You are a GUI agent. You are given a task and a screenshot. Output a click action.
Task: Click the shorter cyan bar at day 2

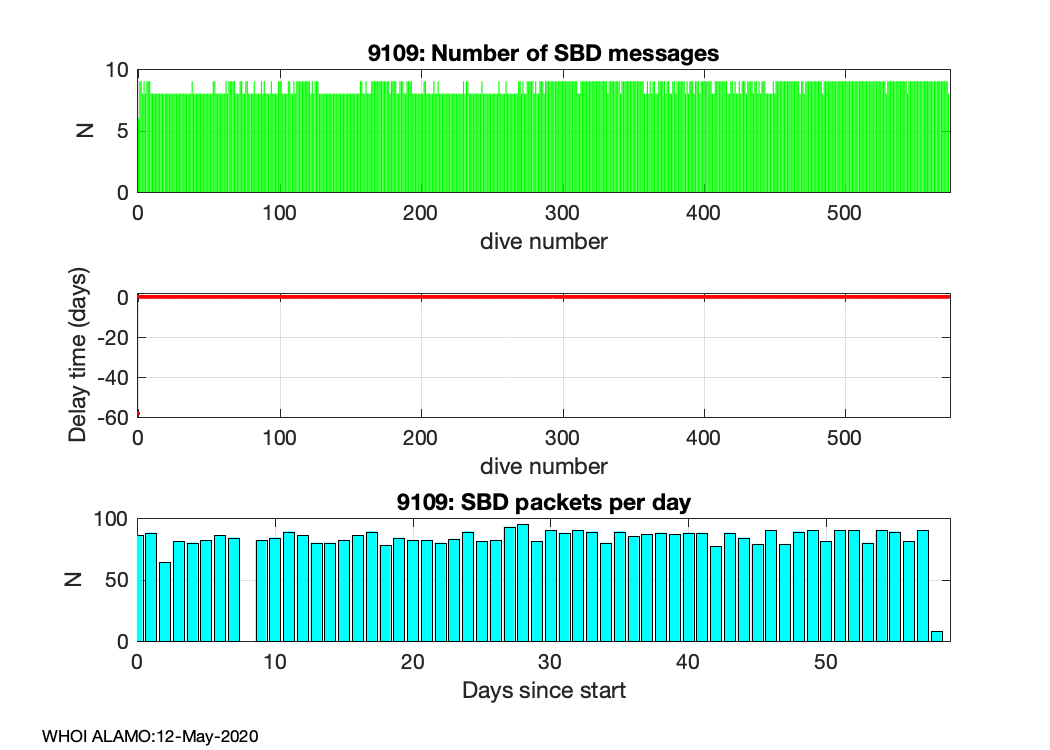tap(165, 602)
